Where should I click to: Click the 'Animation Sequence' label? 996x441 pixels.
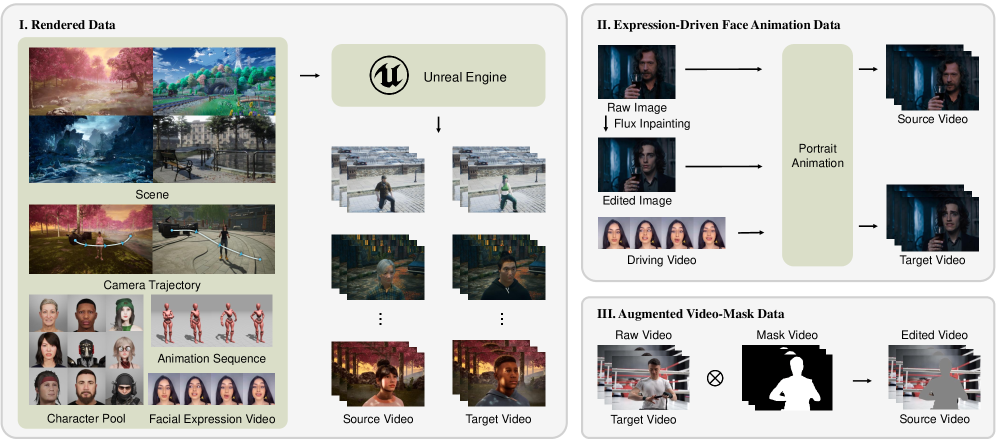[x=211, y=359]
